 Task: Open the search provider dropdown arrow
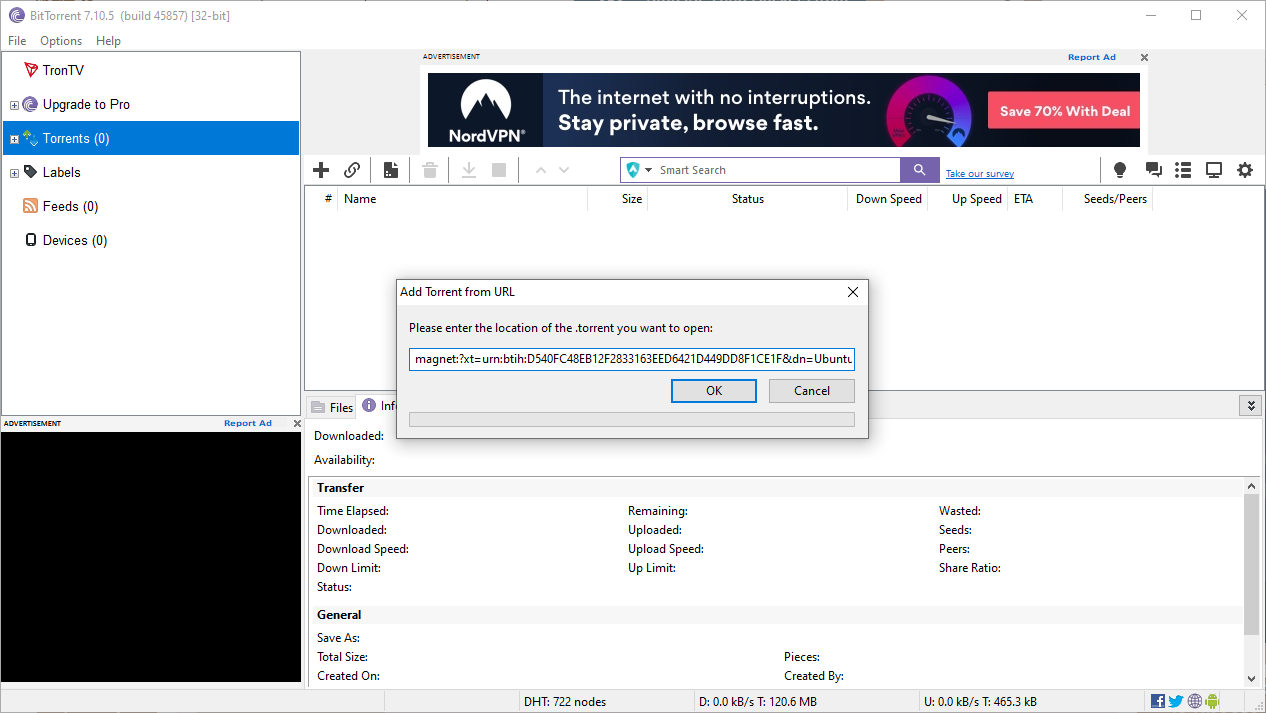click(648, 170)
